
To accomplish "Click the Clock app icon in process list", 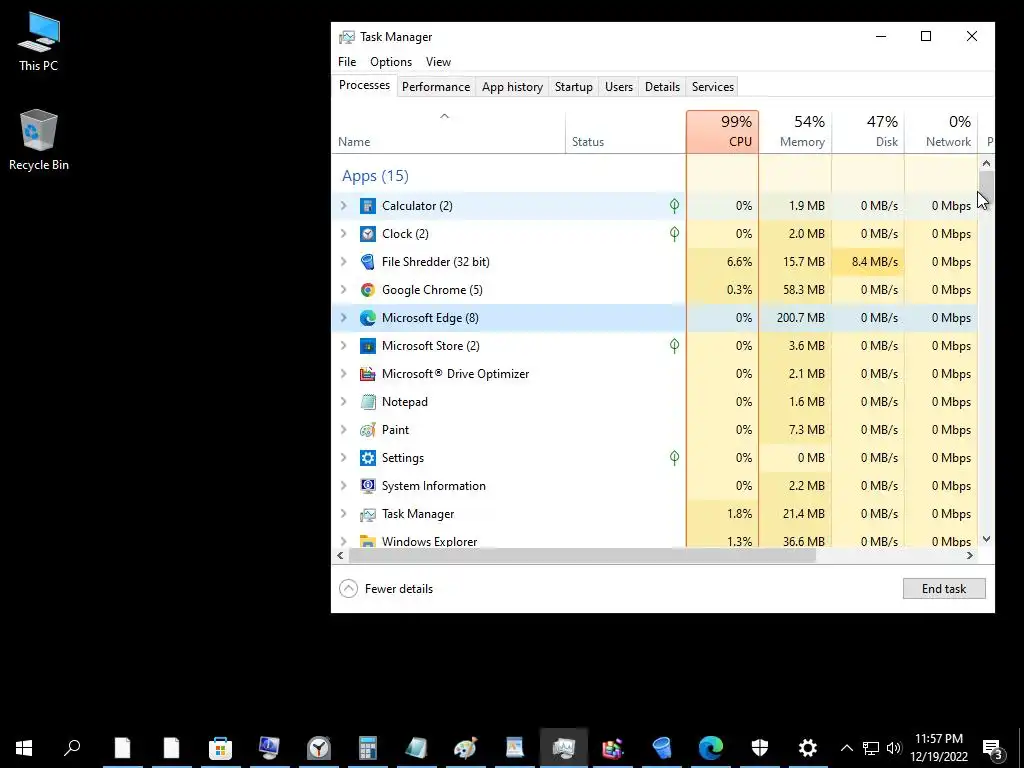I will 368,234.
